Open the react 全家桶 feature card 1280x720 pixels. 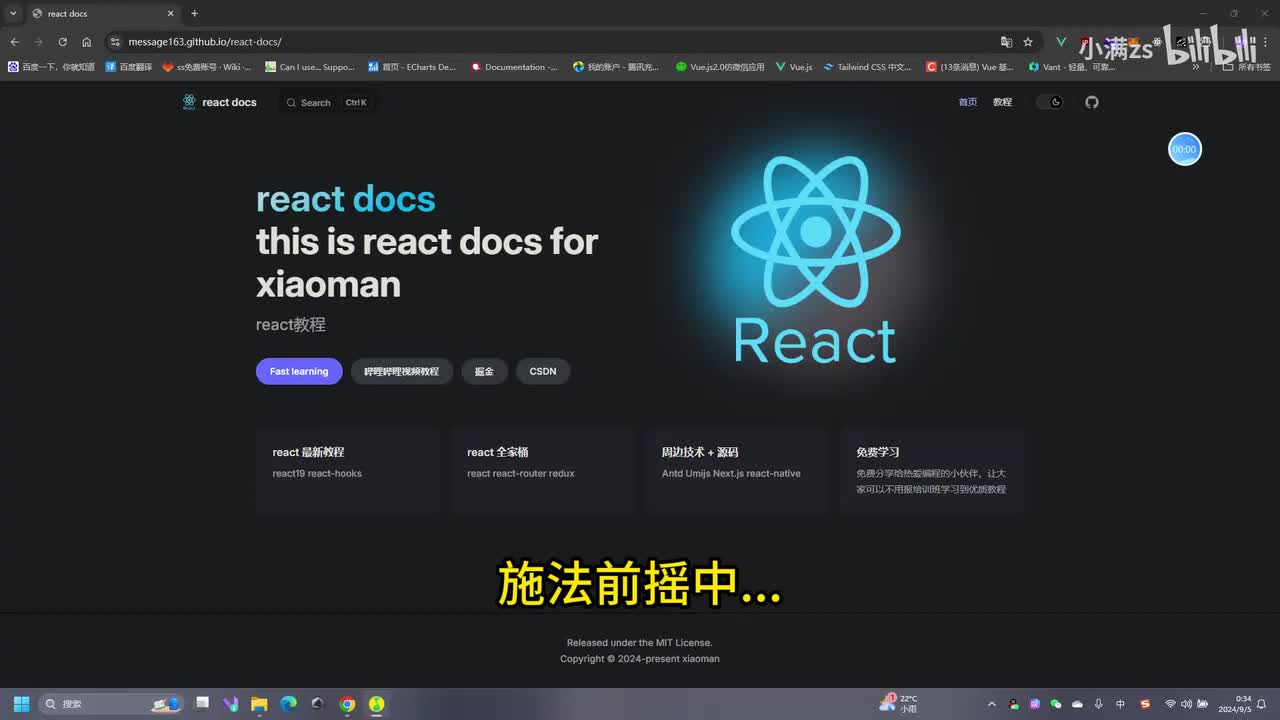(542, 471)
